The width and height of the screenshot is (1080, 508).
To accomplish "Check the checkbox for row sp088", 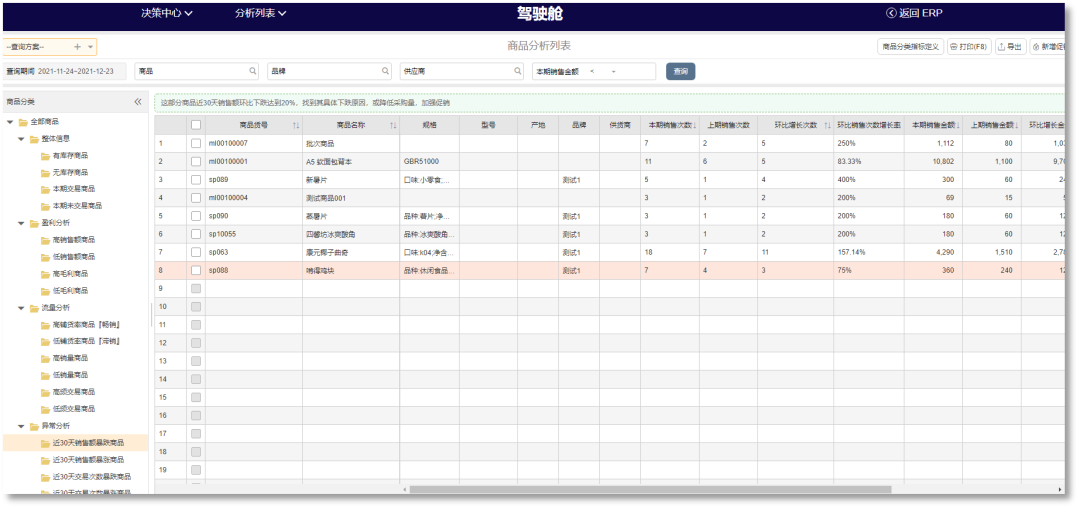I will click(x=196, y=270).
